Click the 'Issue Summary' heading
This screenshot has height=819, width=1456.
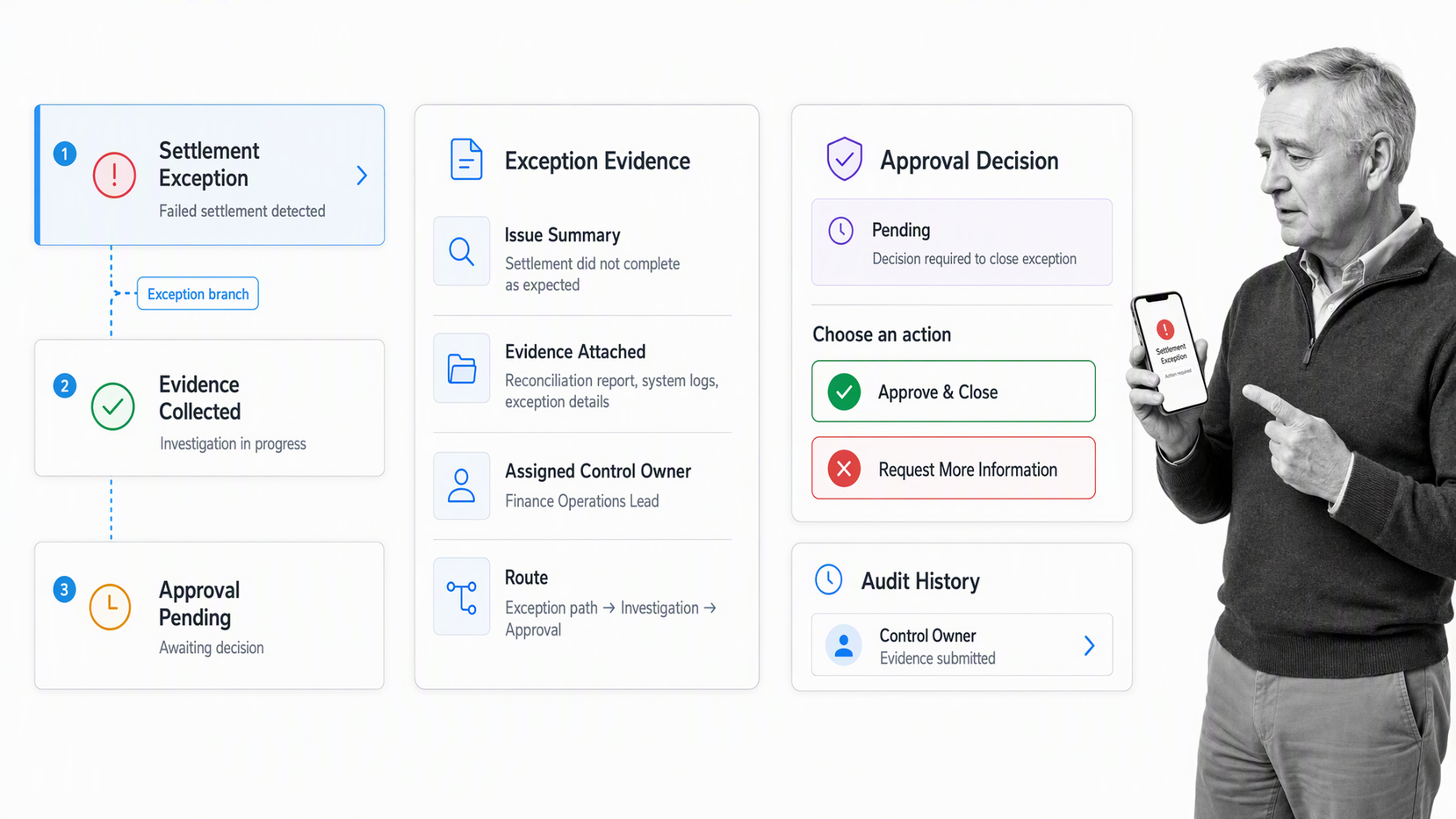(x=562, y=235)
